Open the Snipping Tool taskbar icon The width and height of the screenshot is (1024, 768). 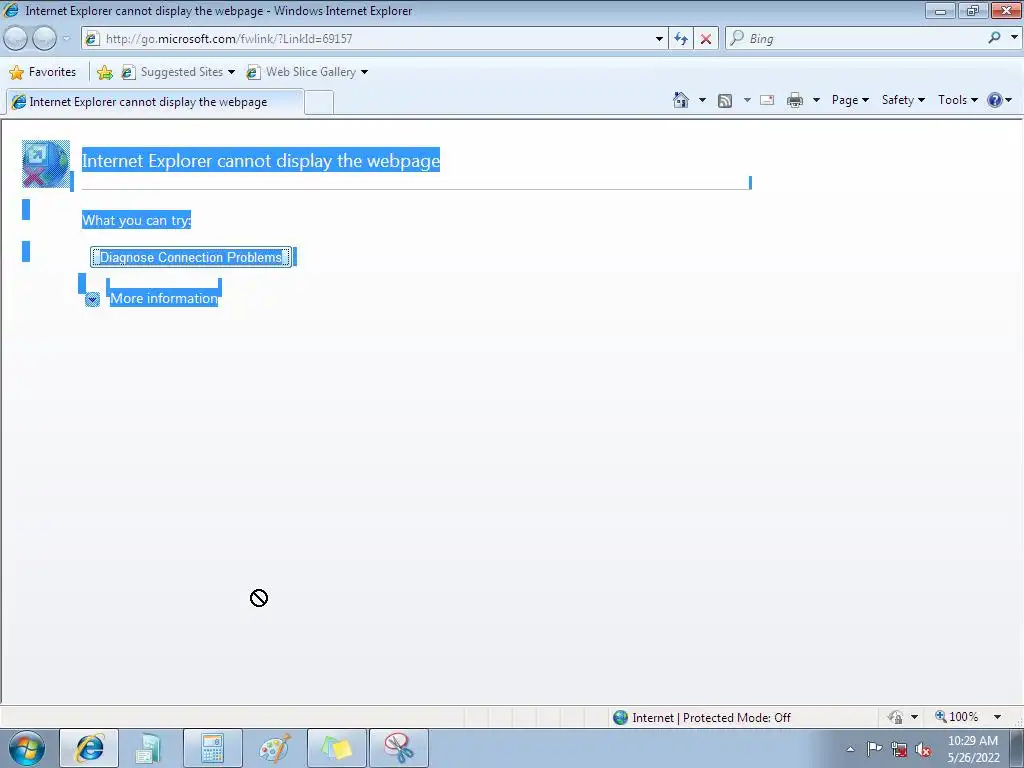pos(399,748)
